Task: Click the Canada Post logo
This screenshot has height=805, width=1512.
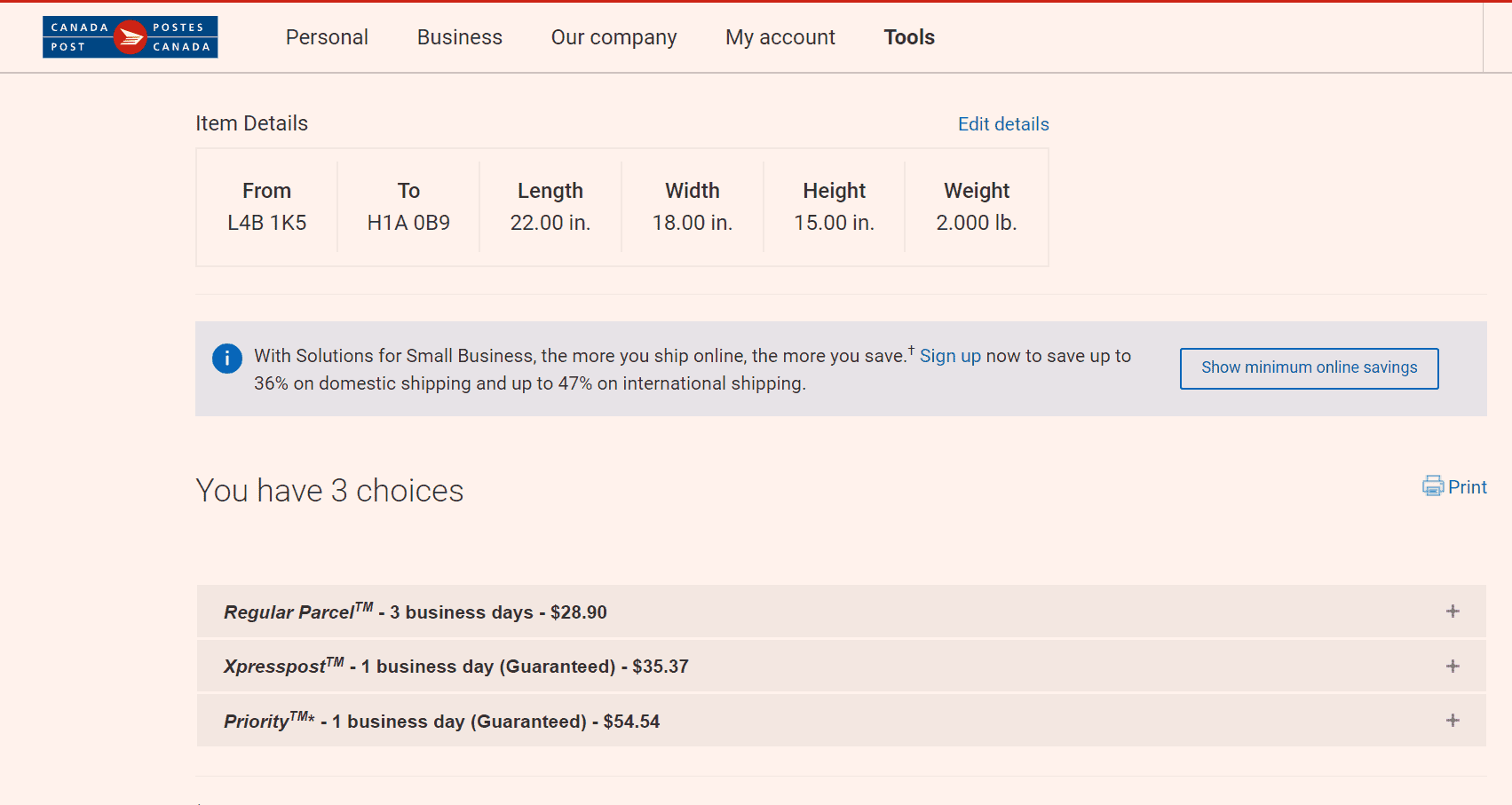Action: [x=131, y=37]
